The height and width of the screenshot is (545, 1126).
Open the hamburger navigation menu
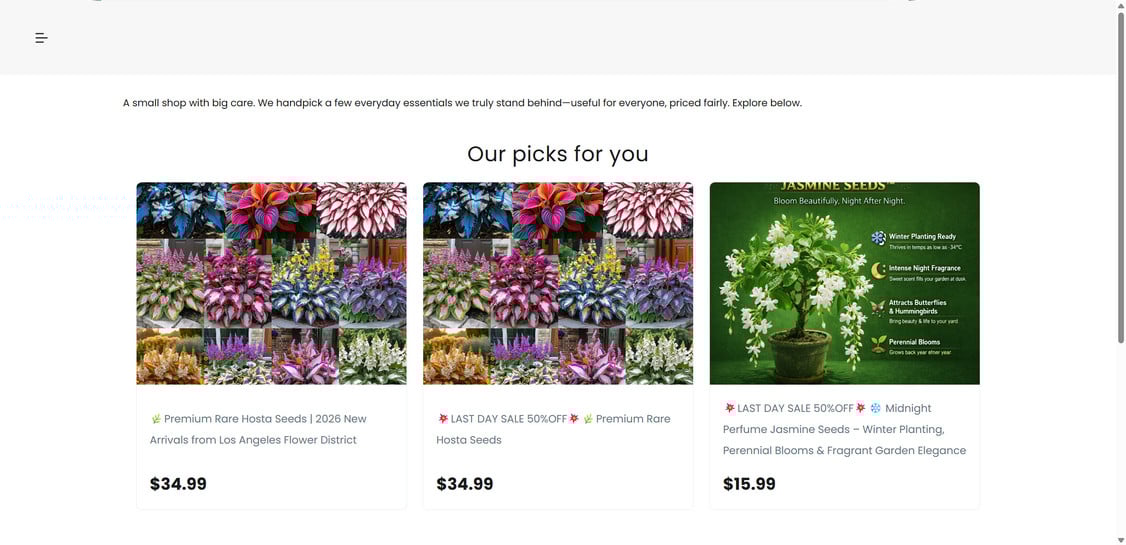click(x=41, y=38)
